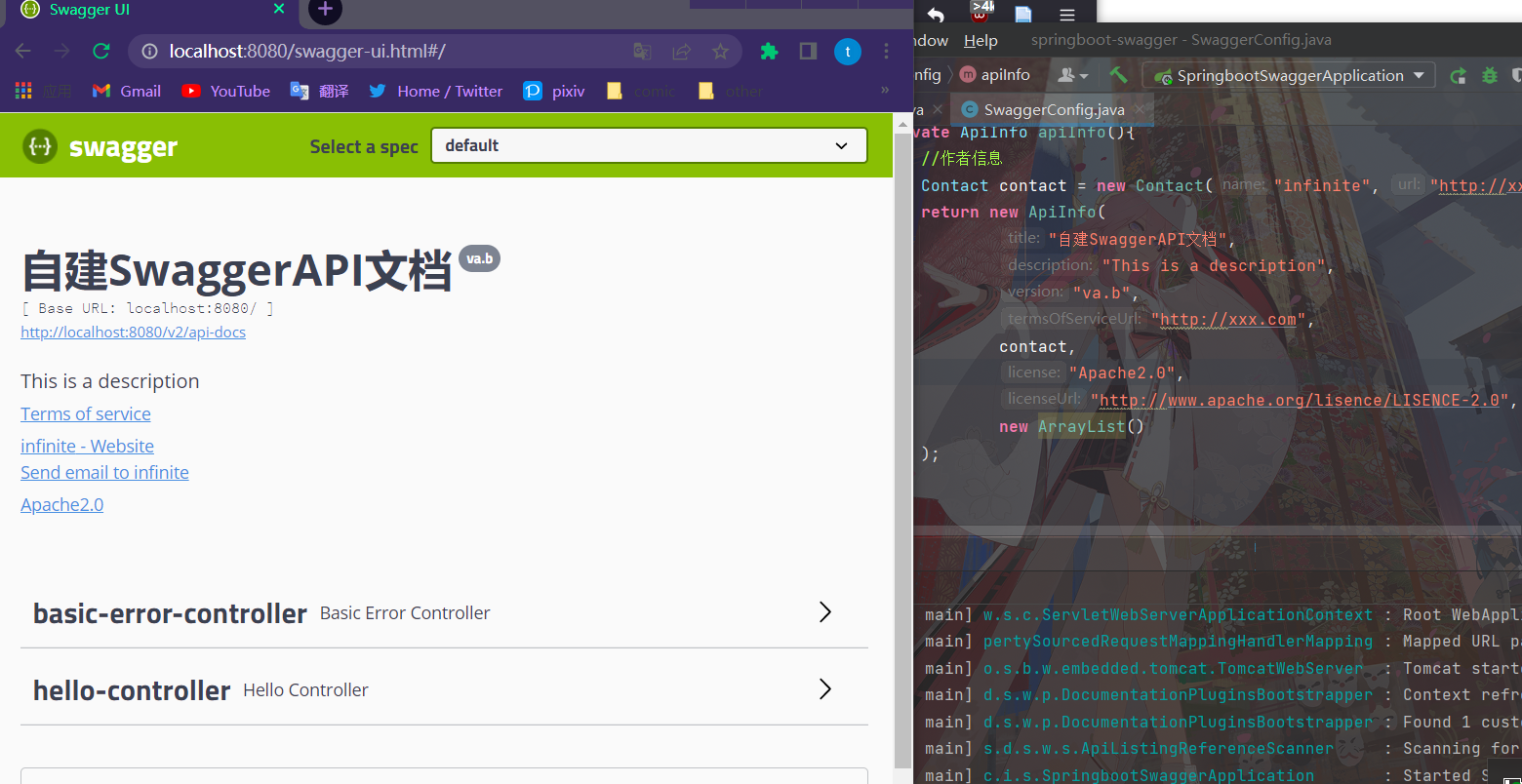Open the hamburger menu icon above IntelliJ

click(1067, 15)
